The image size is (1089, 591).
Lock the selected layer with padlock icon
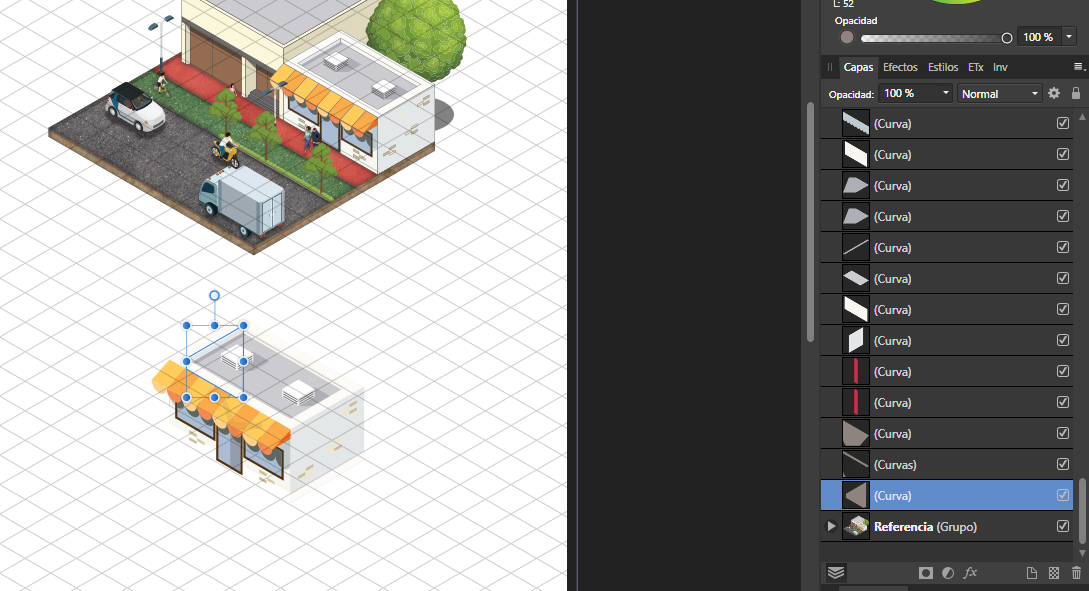[1076, 93]
